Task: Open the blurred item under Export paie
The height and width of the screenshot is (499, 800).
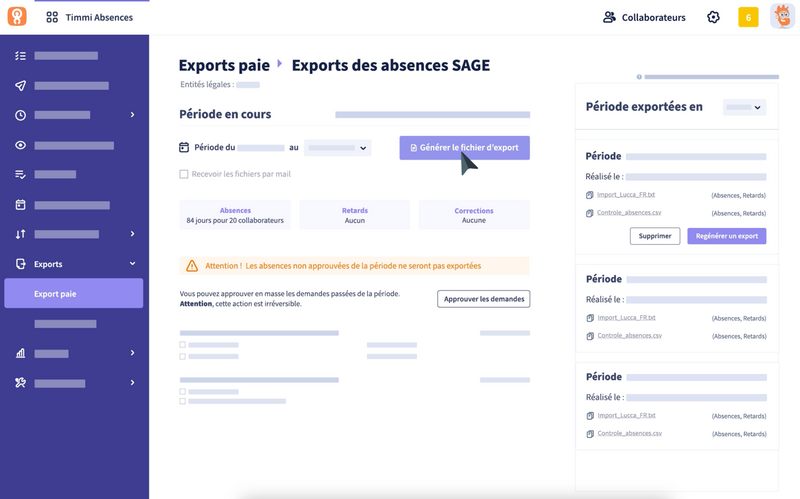Action: (x=65, y=324)
